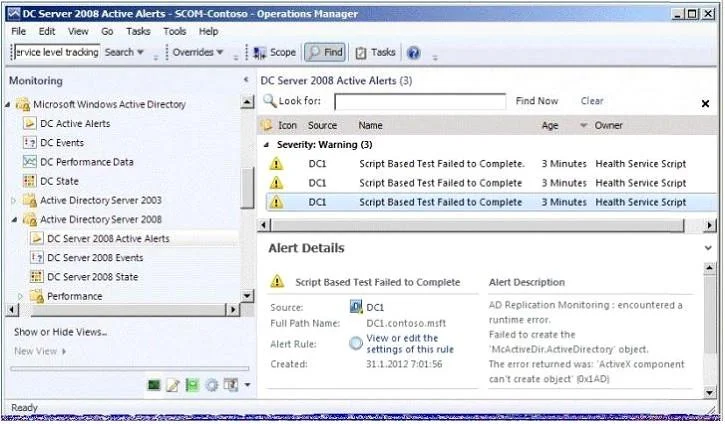725x424 pixels.
Task: Open the Tasks toolbar button
Action: pos(375,52)
